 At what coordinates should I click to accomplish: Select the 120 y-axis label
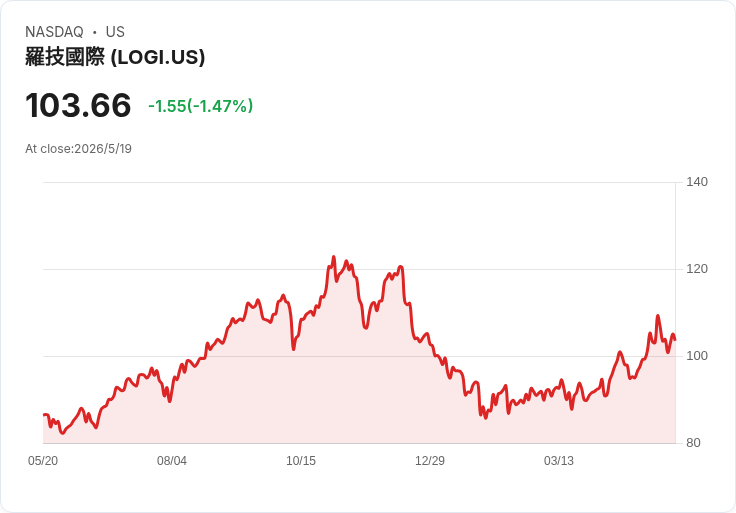697,269
